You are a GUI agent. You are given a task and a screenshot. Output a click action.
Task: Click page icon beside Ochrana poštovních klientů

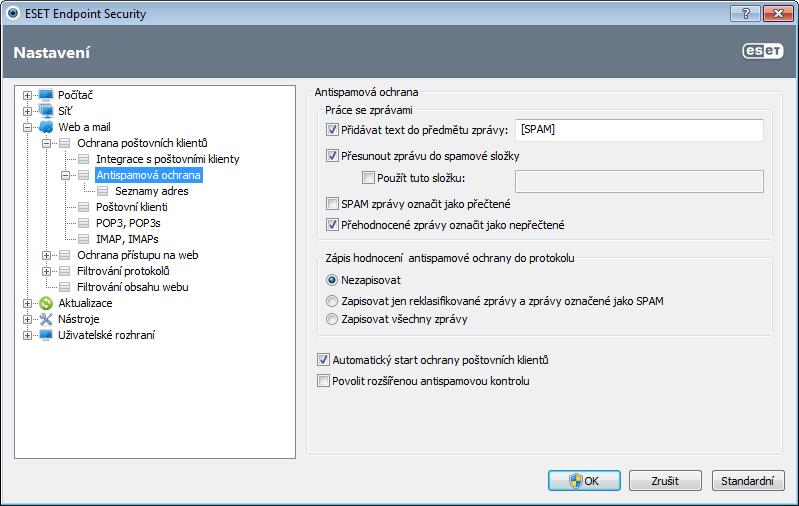[65, 143]
